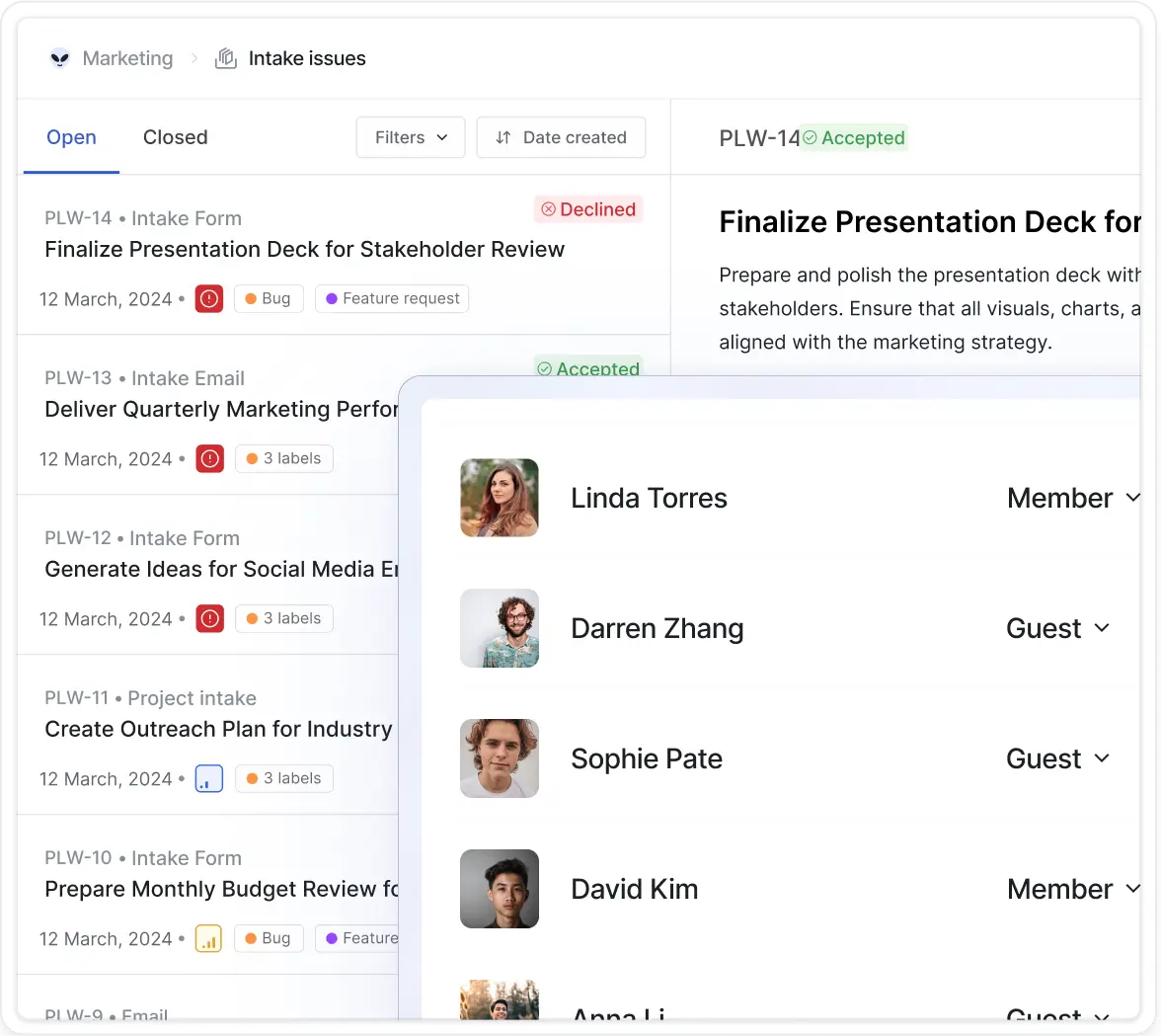Click the red urgent priority icon on PLW-13
Image resolution: width=1161 pixels, height=1036 pixels.
pyautogui.click(x=209, y=459)
